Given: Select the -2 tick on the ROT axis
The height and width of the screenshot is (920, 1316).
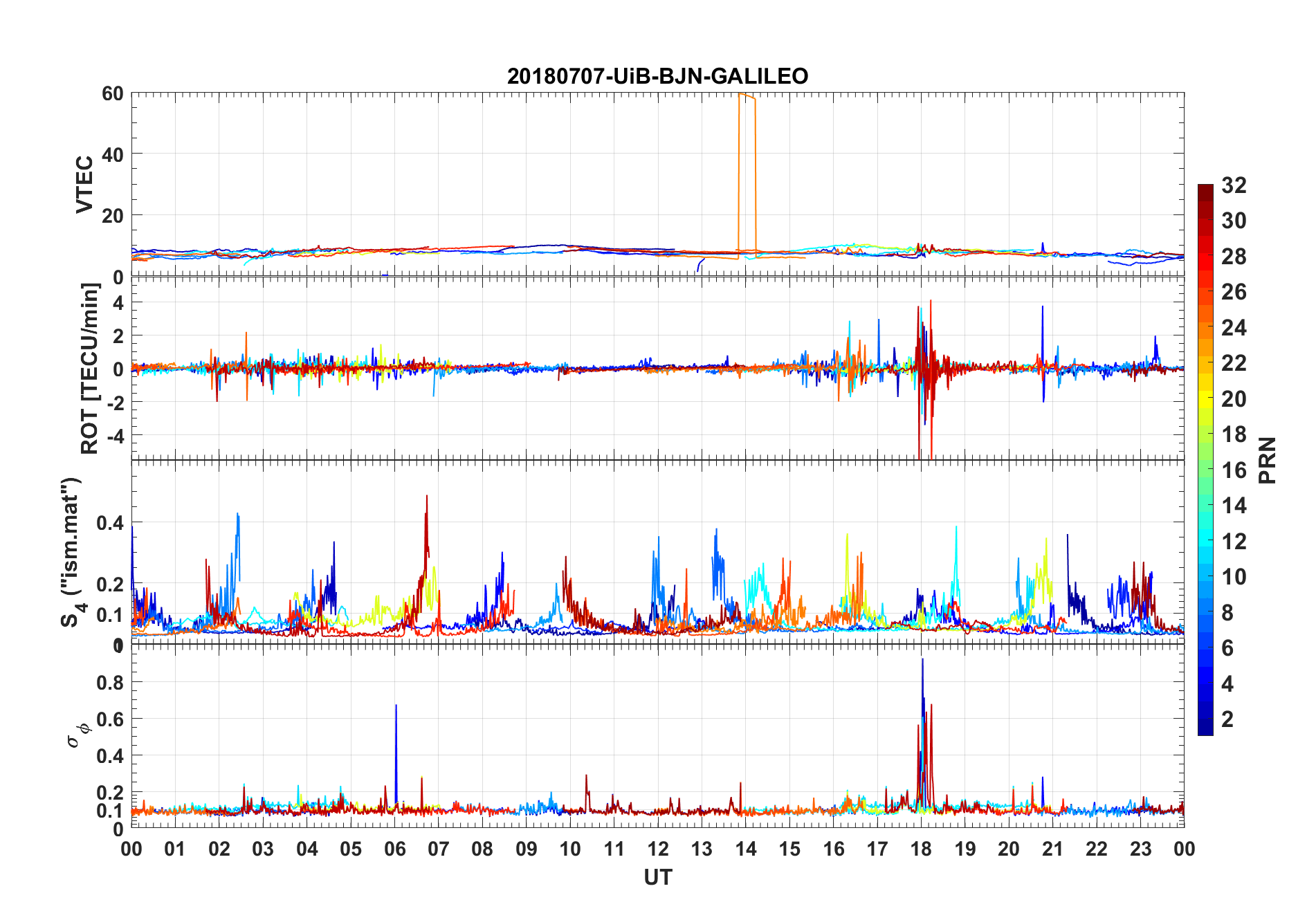Looking at the screenshot, I should point(115,403).
